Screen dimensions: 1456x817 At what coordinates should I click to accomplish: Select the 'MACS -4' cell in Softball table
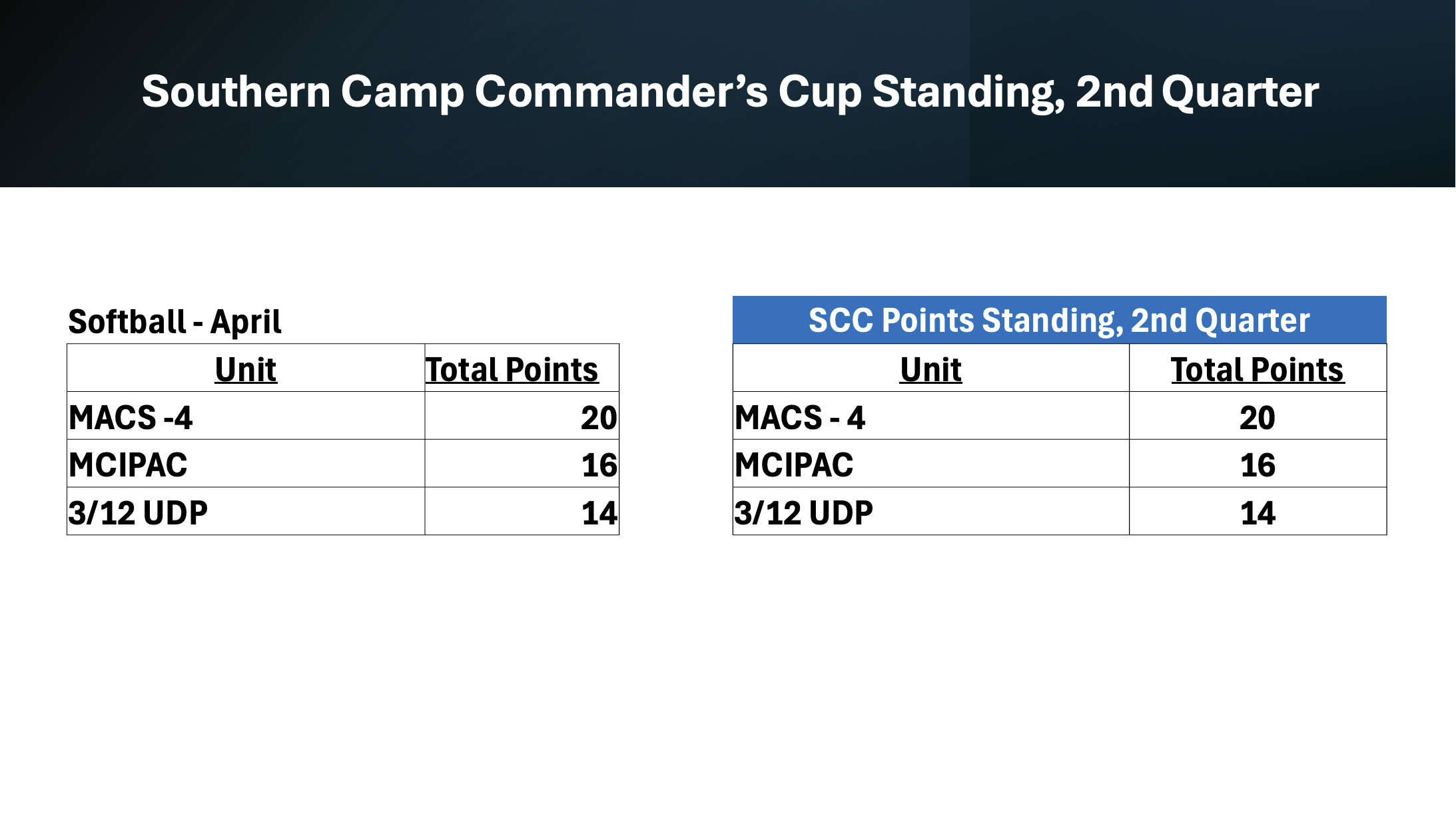click(246, 416)
